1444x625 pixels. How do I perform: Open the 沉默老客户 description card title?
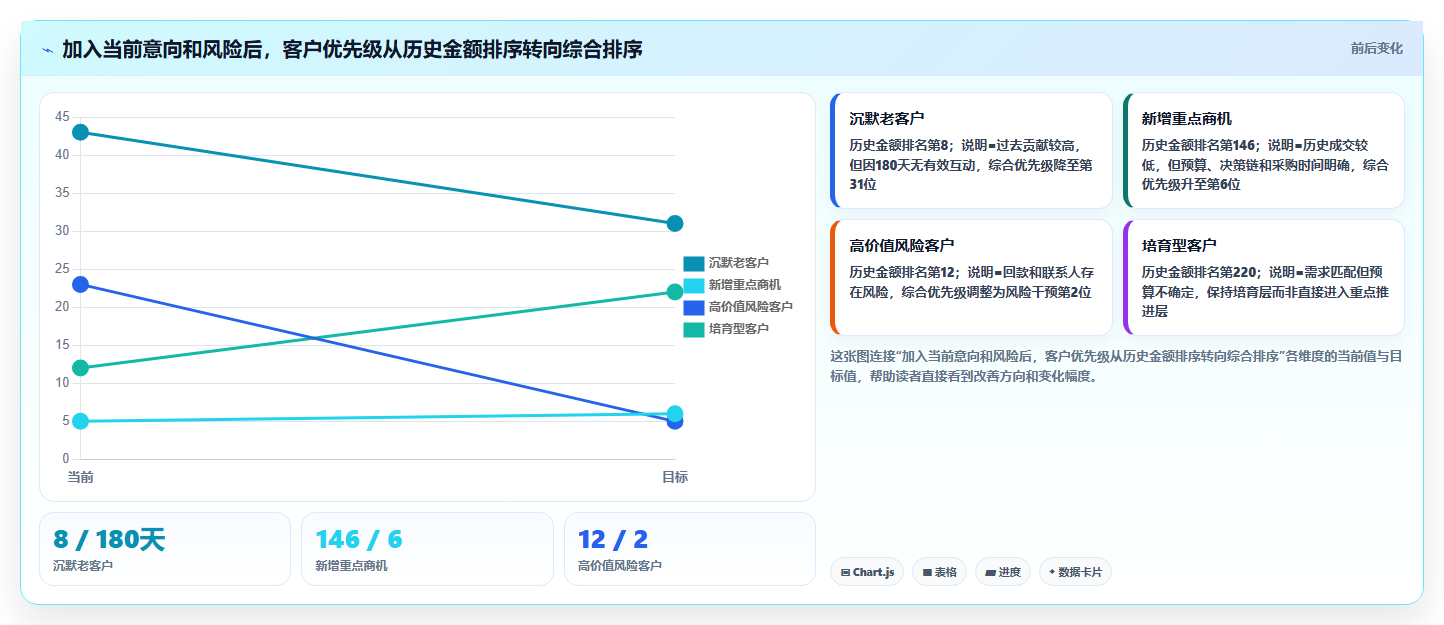pos(886,119)
